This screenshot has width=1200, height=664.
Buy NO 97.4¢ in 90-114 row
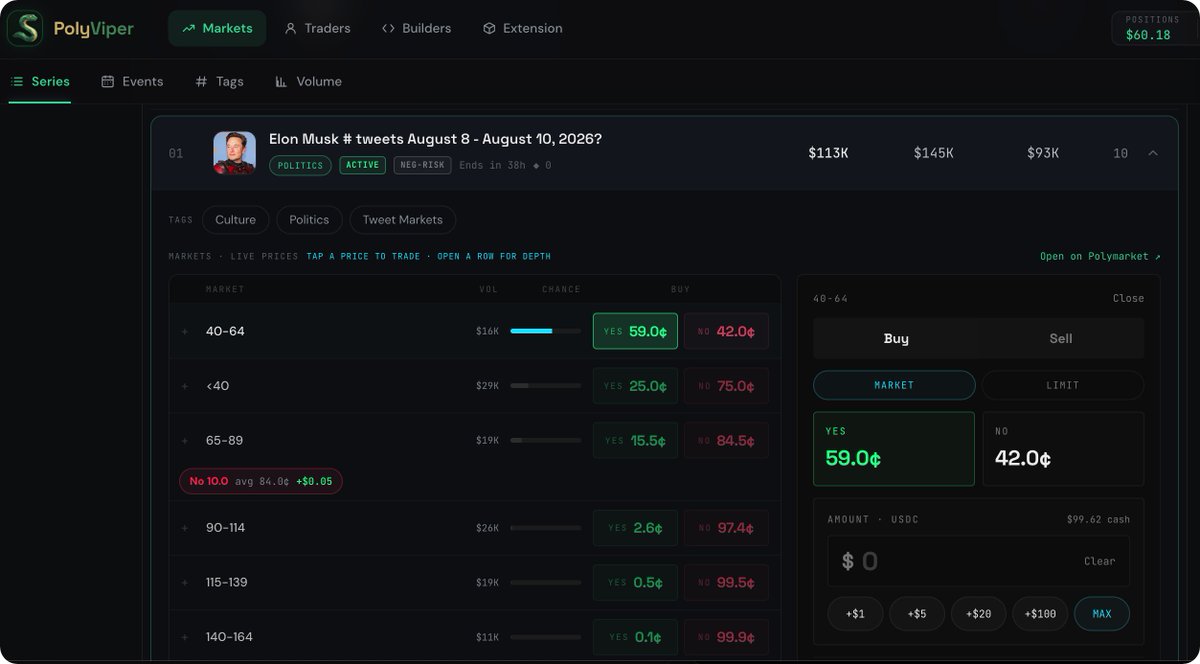click(x=726, y=528)
